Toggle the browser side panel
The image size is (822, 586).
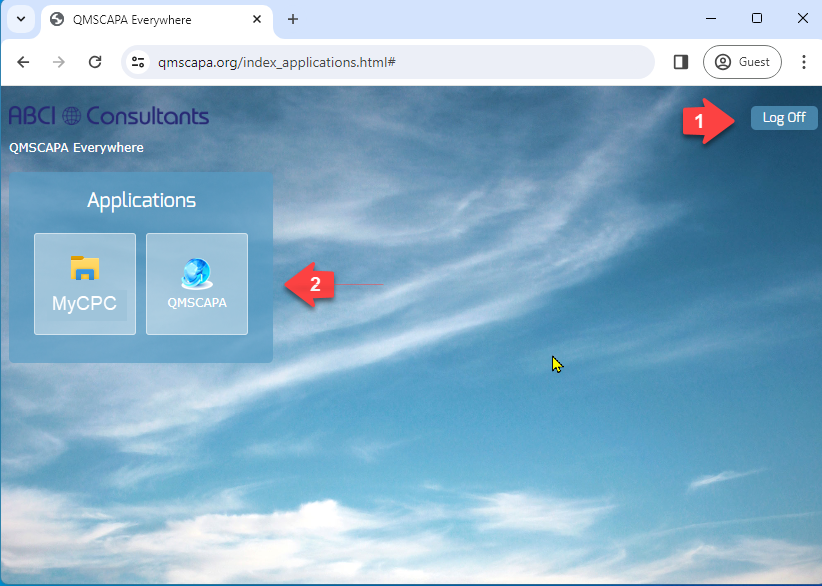point(680,62)
